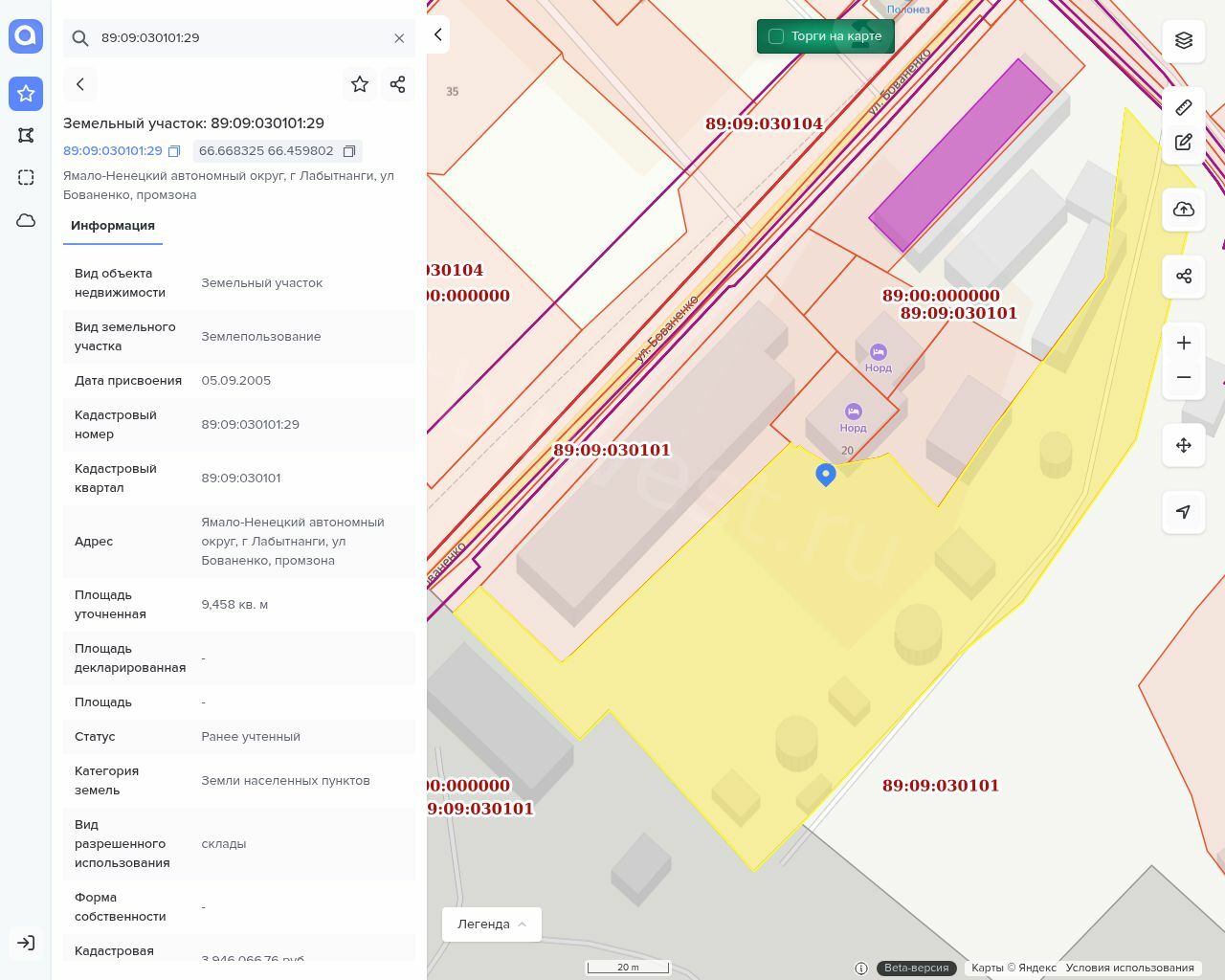
Task: Open the rectangle selection tool in sidebar
Action: pyautogui.click(x=26, y=177)
